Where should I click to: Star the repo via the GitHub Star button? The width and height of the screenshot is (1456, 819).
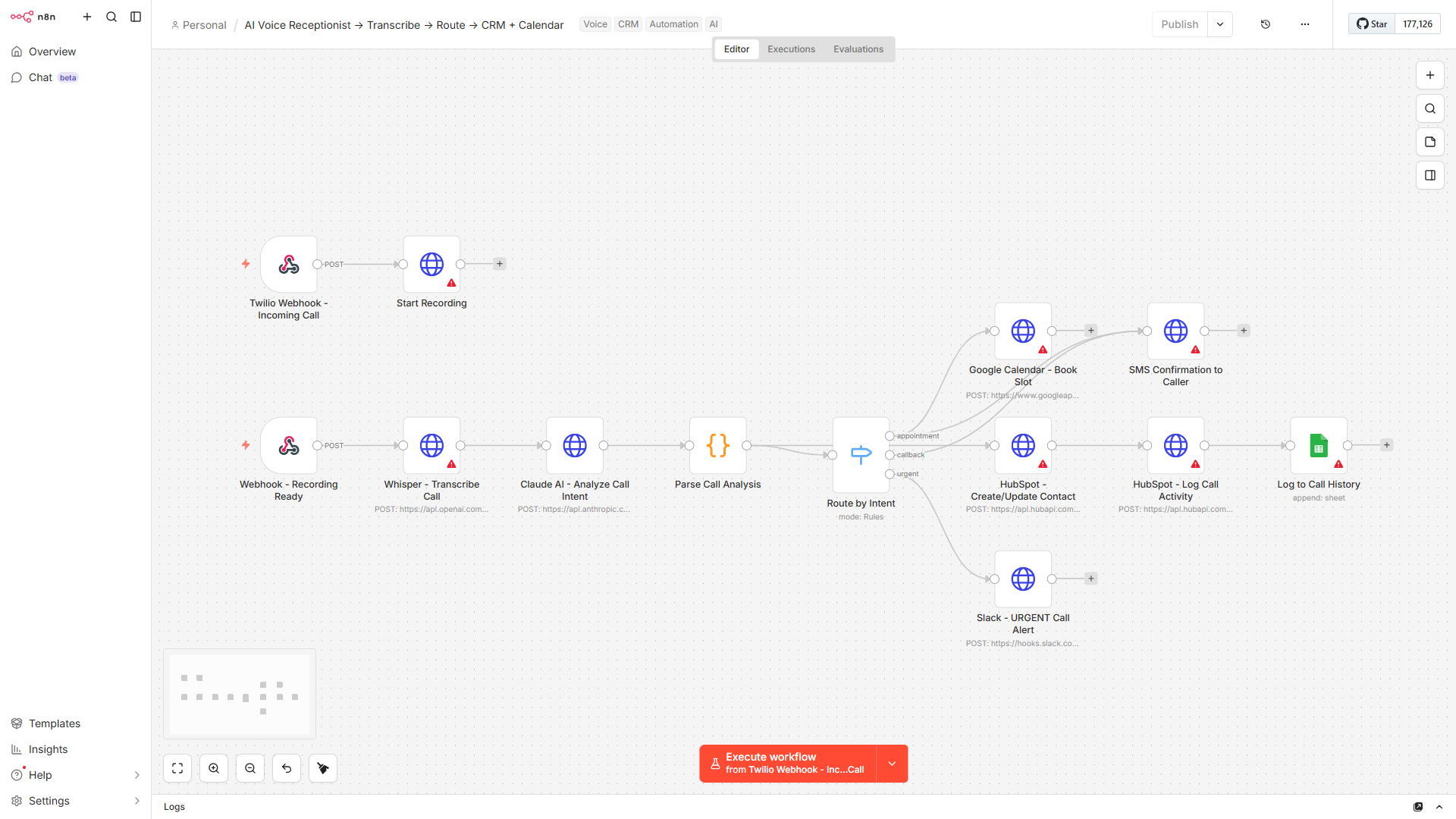click(1370, 24)
